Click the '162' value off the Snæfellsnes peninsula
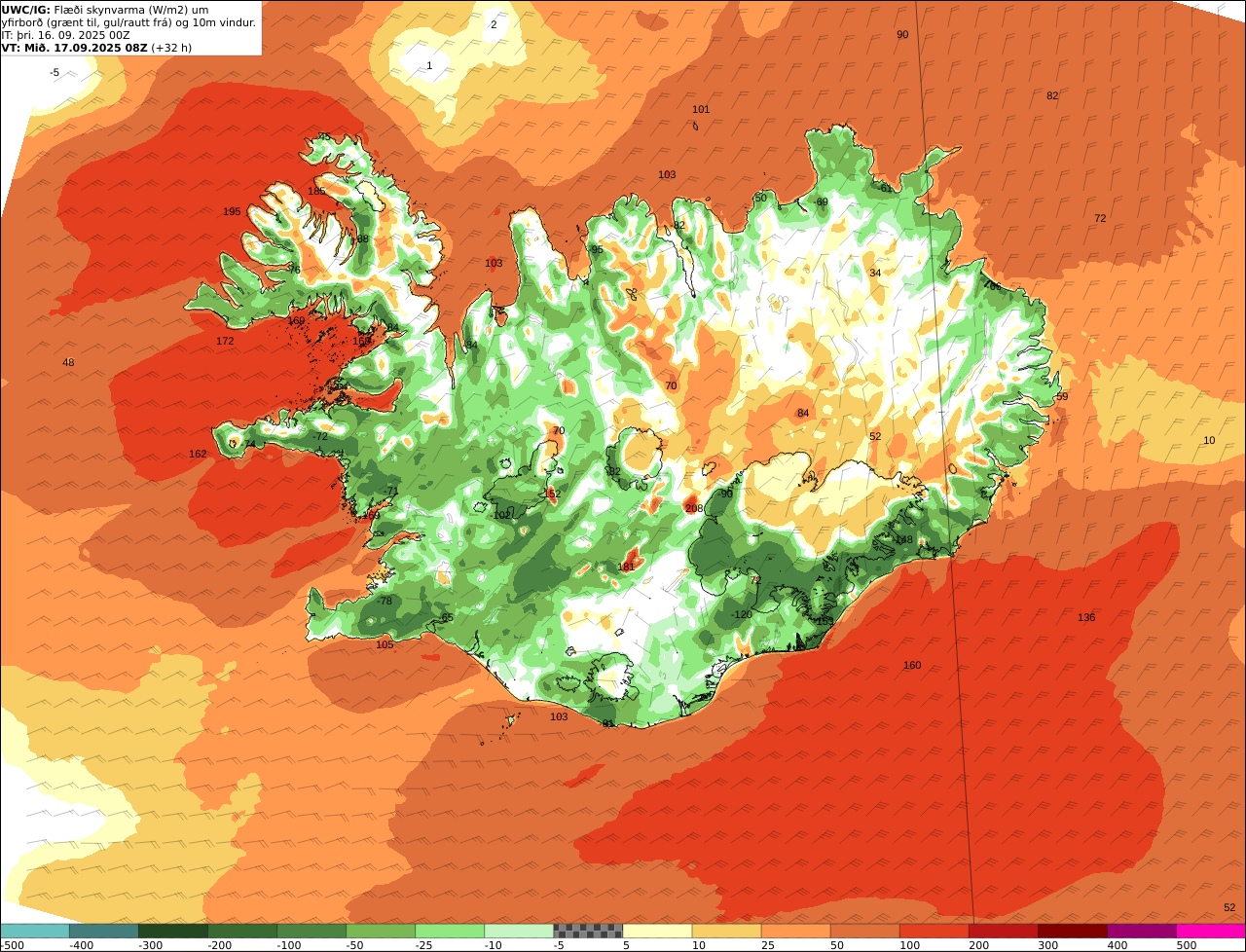This screenshot has width=1246, height=952. point(198,454)
